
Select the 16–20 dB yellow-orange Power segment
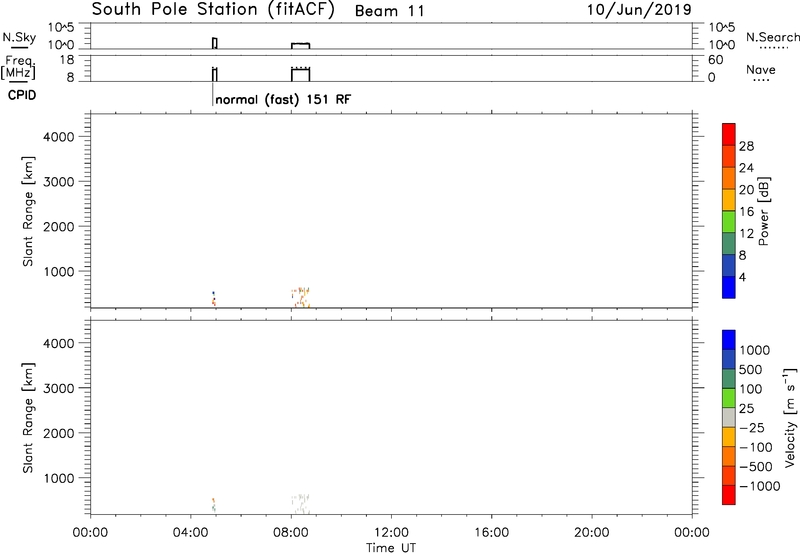729,200
